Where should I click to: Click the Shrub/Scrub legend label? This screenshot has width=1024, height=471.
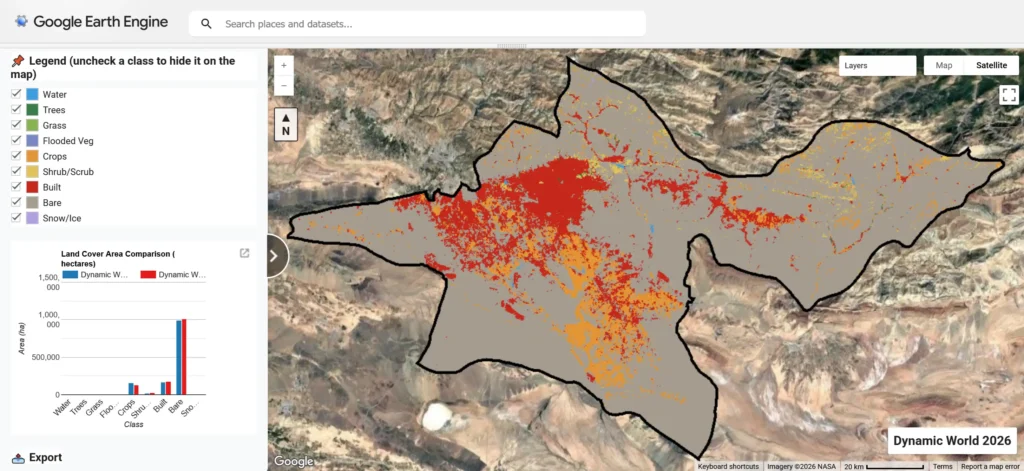[68, 172]
